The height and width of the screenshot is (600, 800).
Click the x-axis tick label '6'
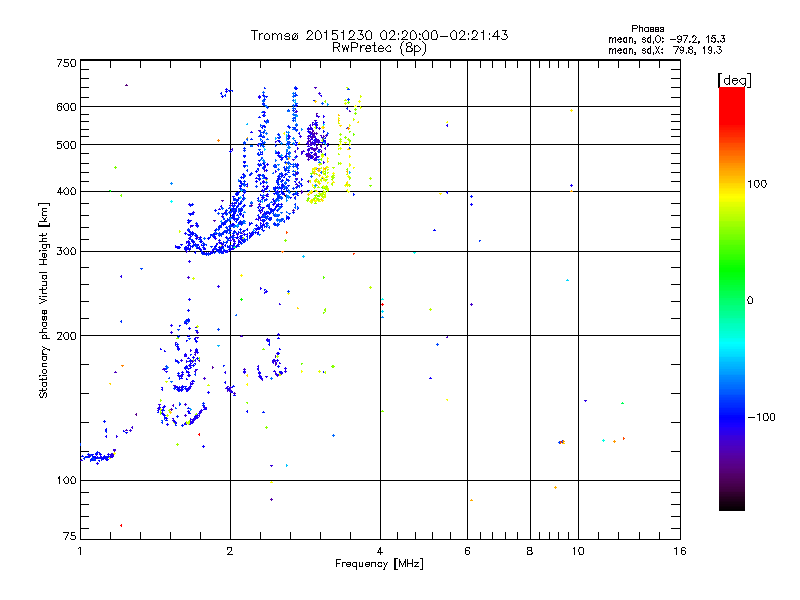467,551
